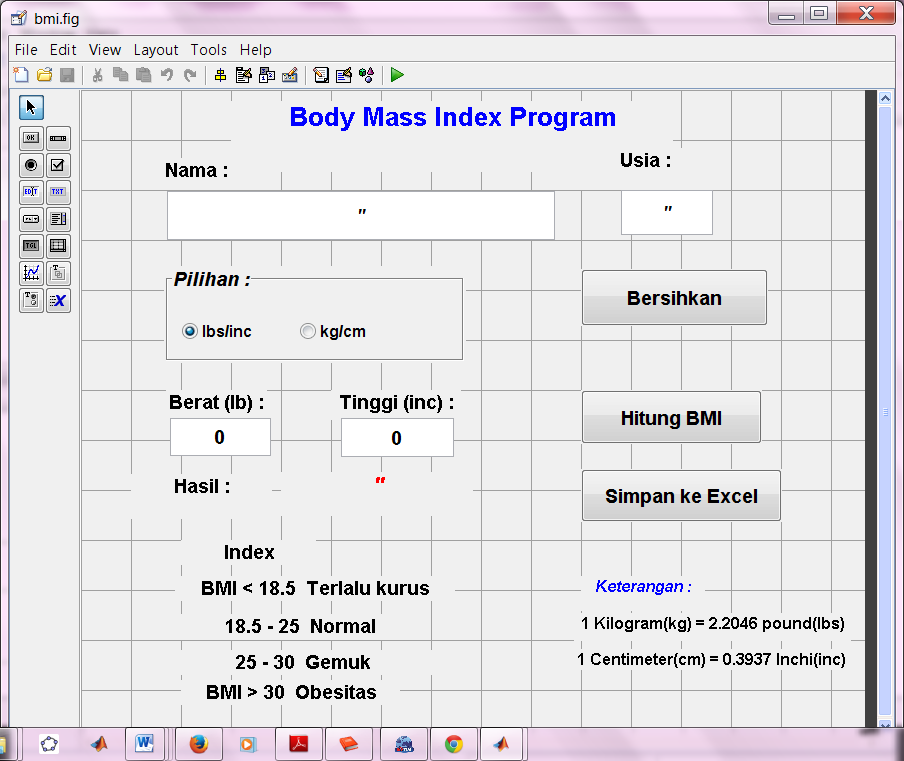The width and height of the screenshot is (904, 761).
Task: Select the kg/cm radio button
Action: 307,330
